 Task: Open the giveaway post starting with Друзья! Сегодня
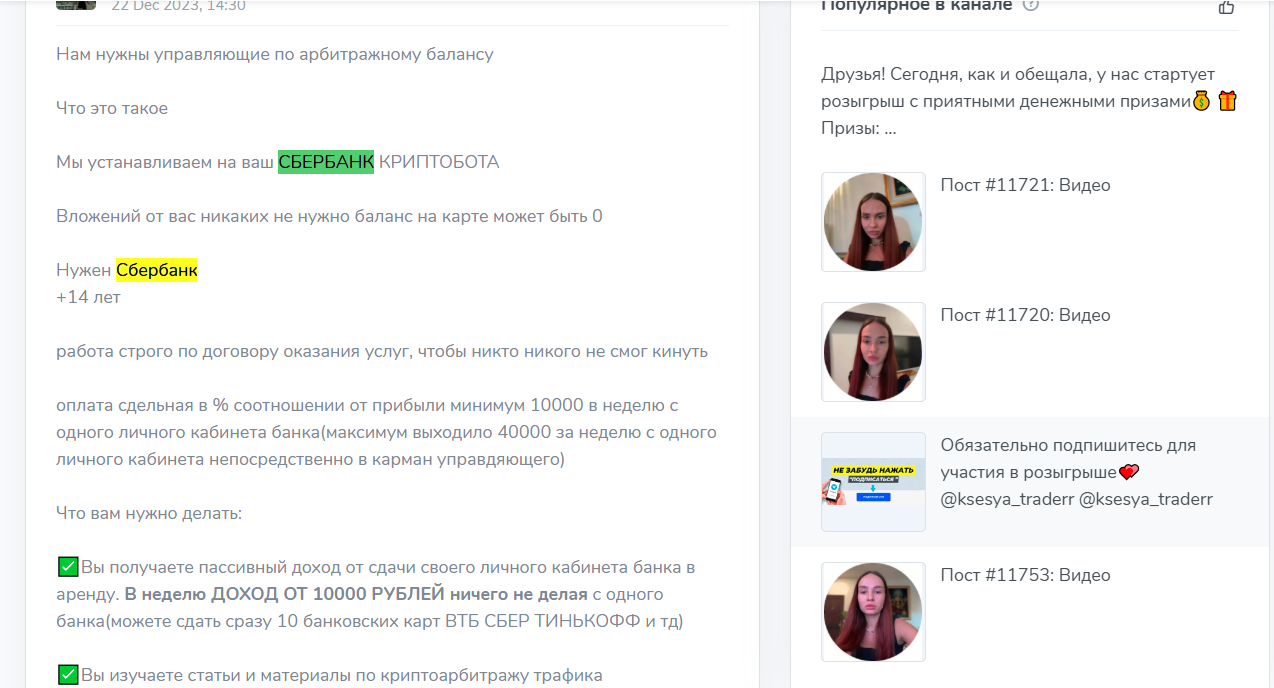click(1029, 101)
